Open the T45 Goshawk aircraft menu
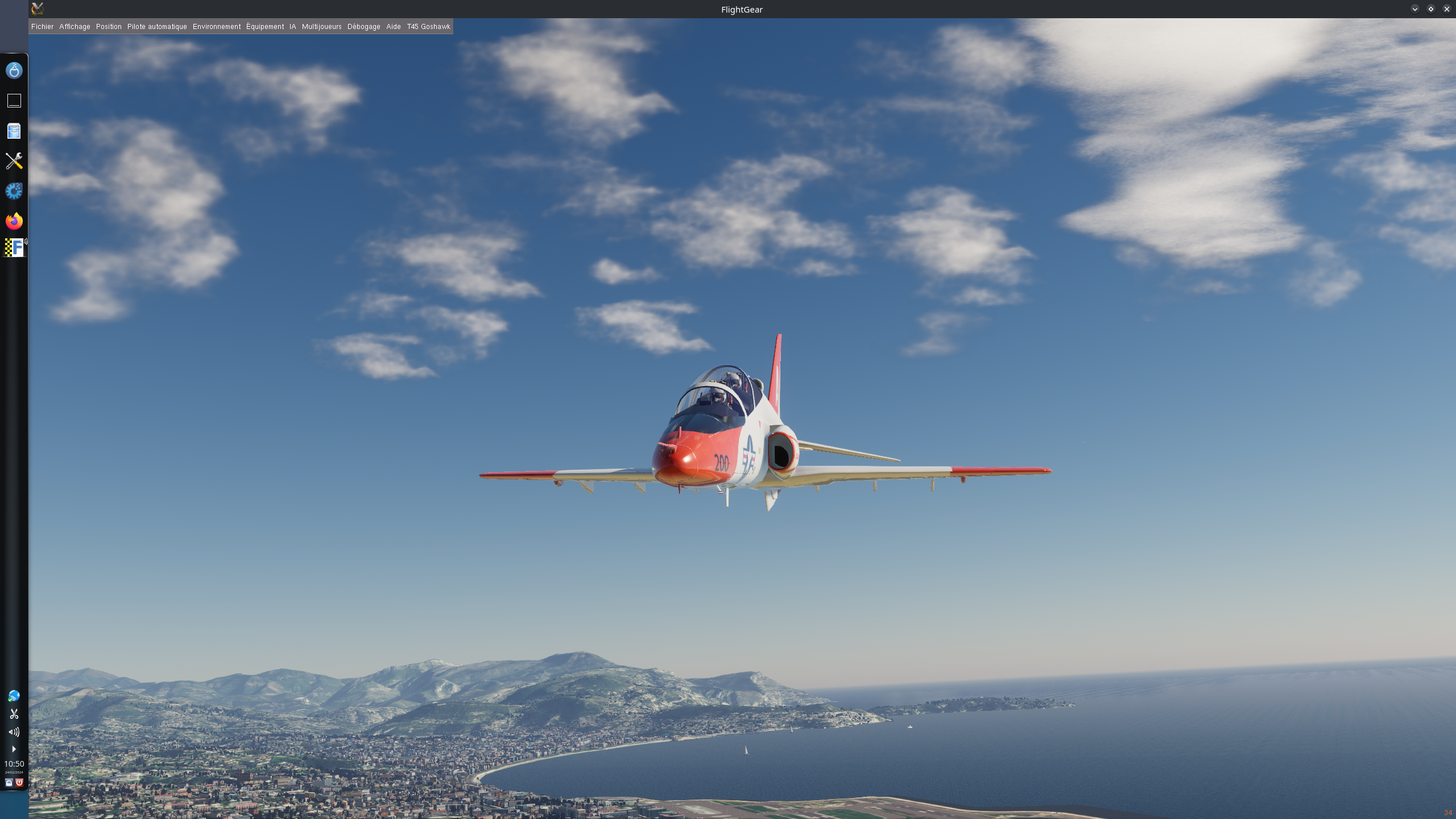The height and width of the screenshot is (819, 1456). [x=428, y=27]
